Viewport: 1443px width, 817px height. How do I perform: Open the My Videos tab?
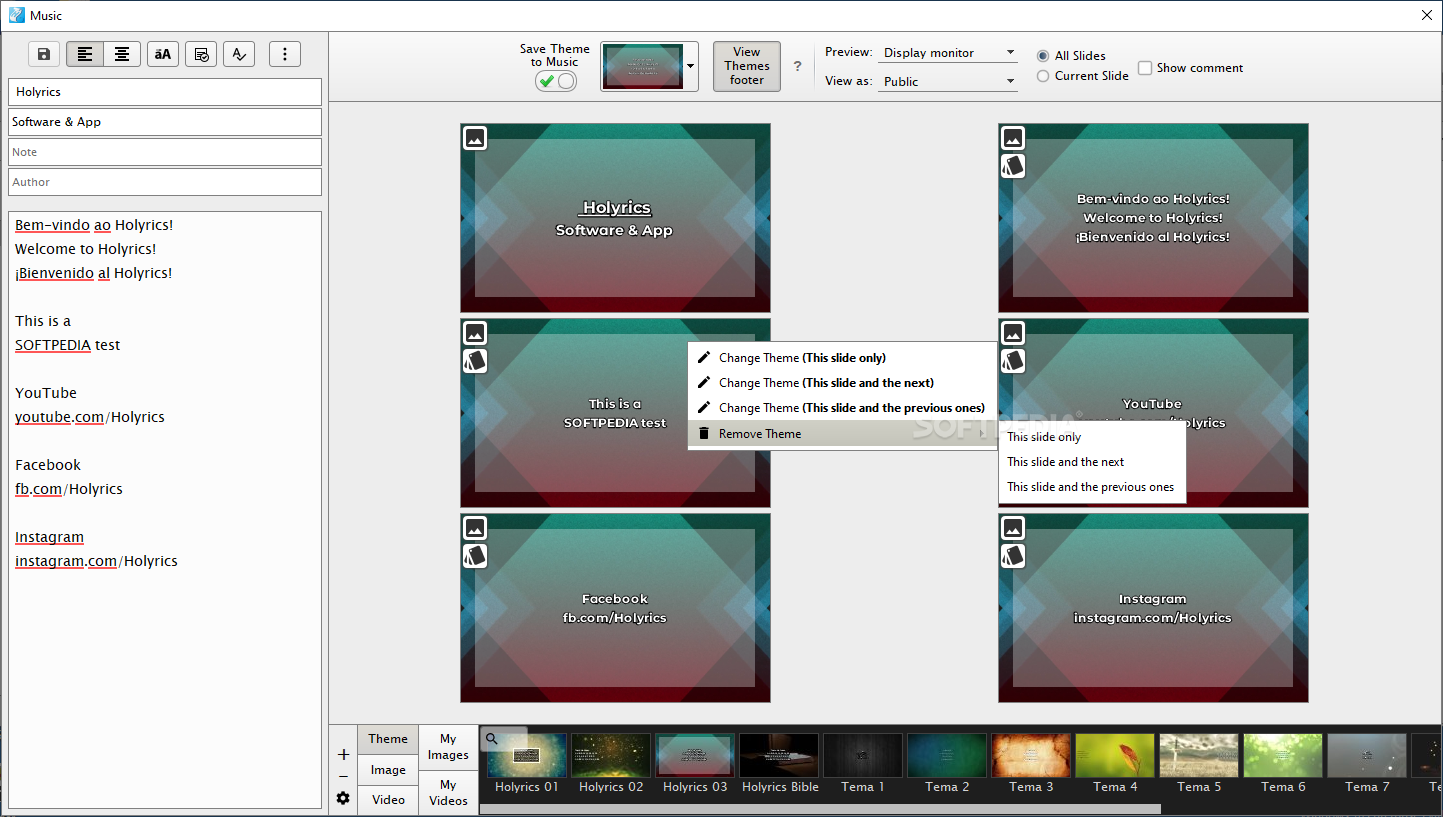(448, 793)
